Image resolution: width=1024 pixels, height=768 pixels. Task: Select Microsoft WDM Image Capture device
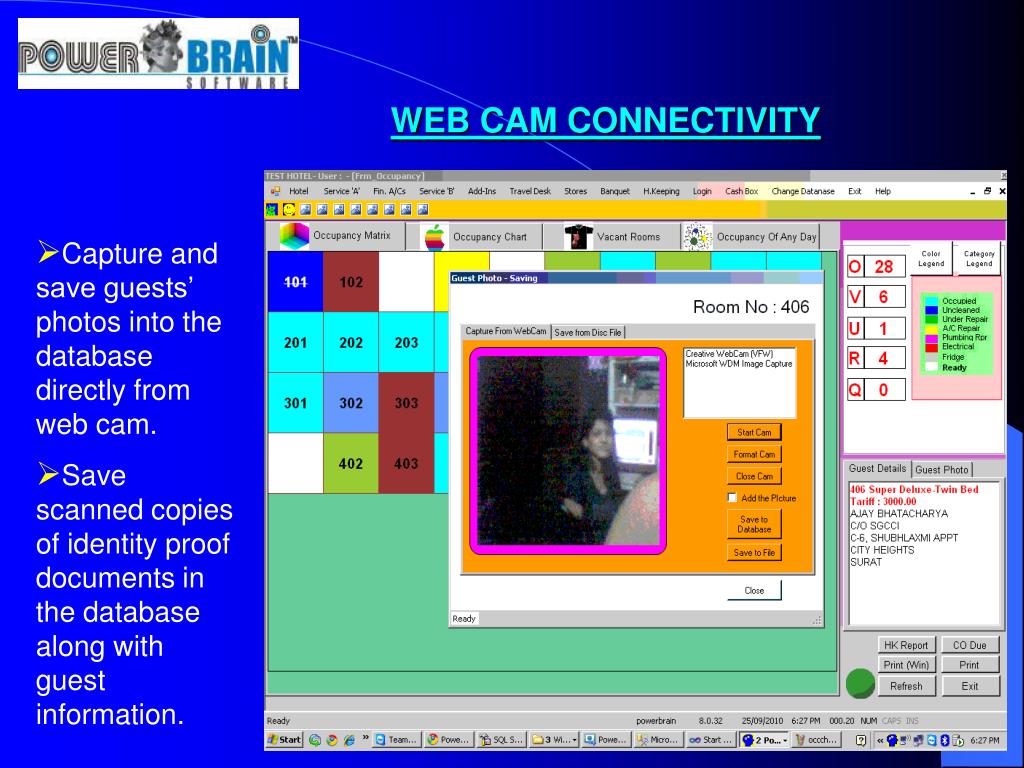pyautogui.click(x=739, y=364)
